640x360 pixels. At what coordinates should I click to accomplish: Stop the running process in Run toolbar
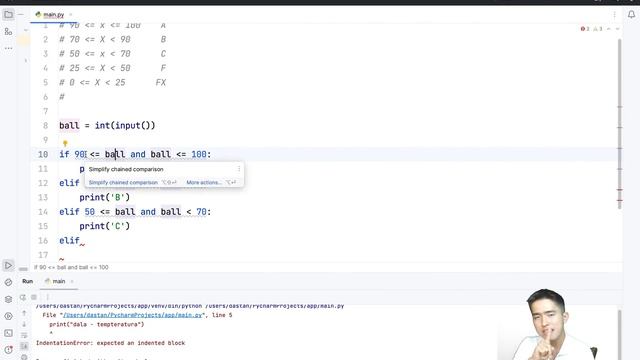pos(34,297)
